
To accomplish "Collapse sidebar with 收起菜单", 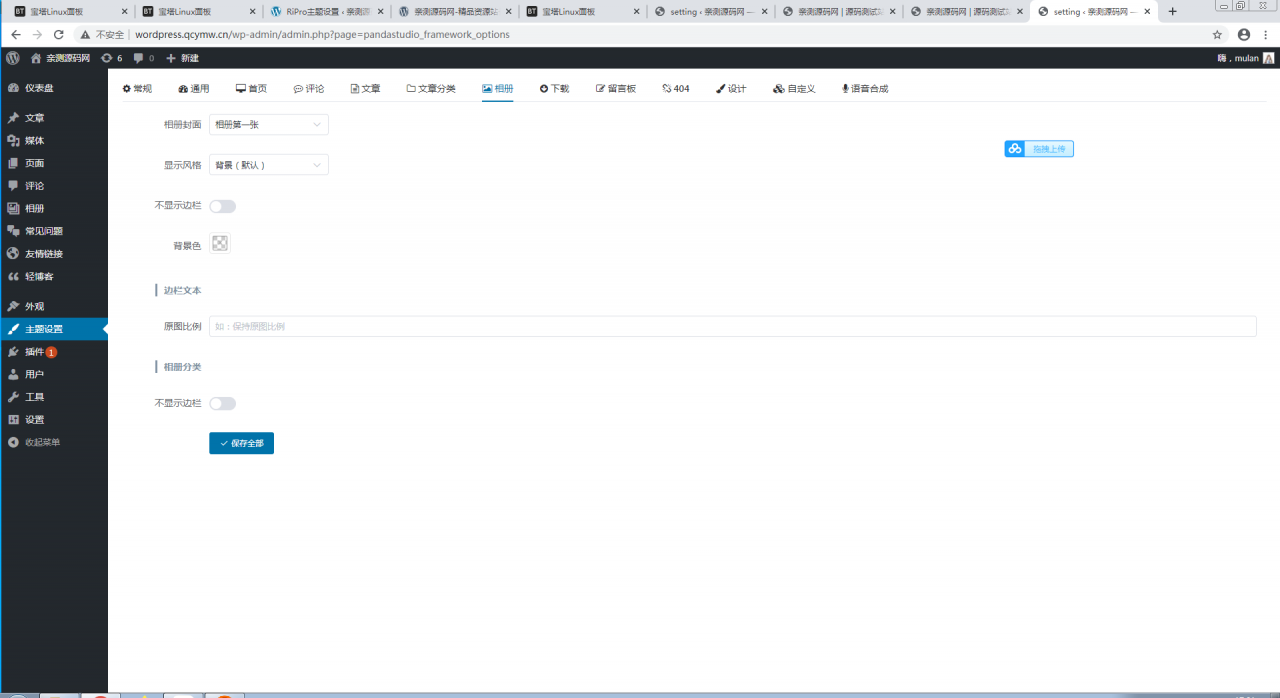I will pos(54,442).
